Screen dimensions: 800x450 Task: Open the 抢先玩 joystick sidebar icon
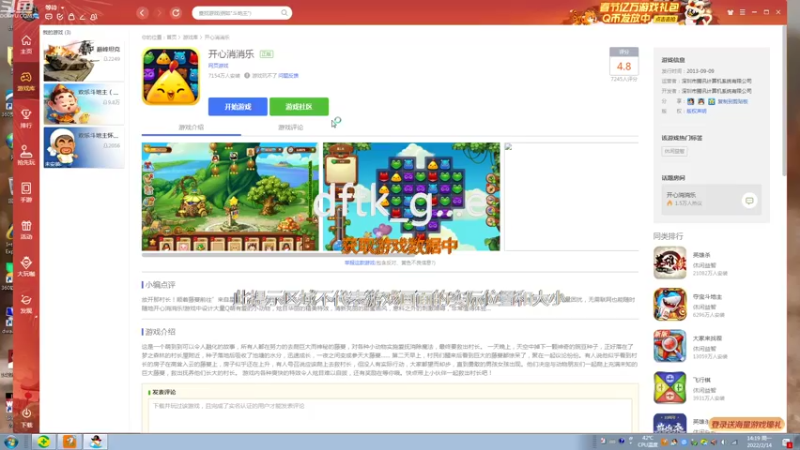(26, 155)
